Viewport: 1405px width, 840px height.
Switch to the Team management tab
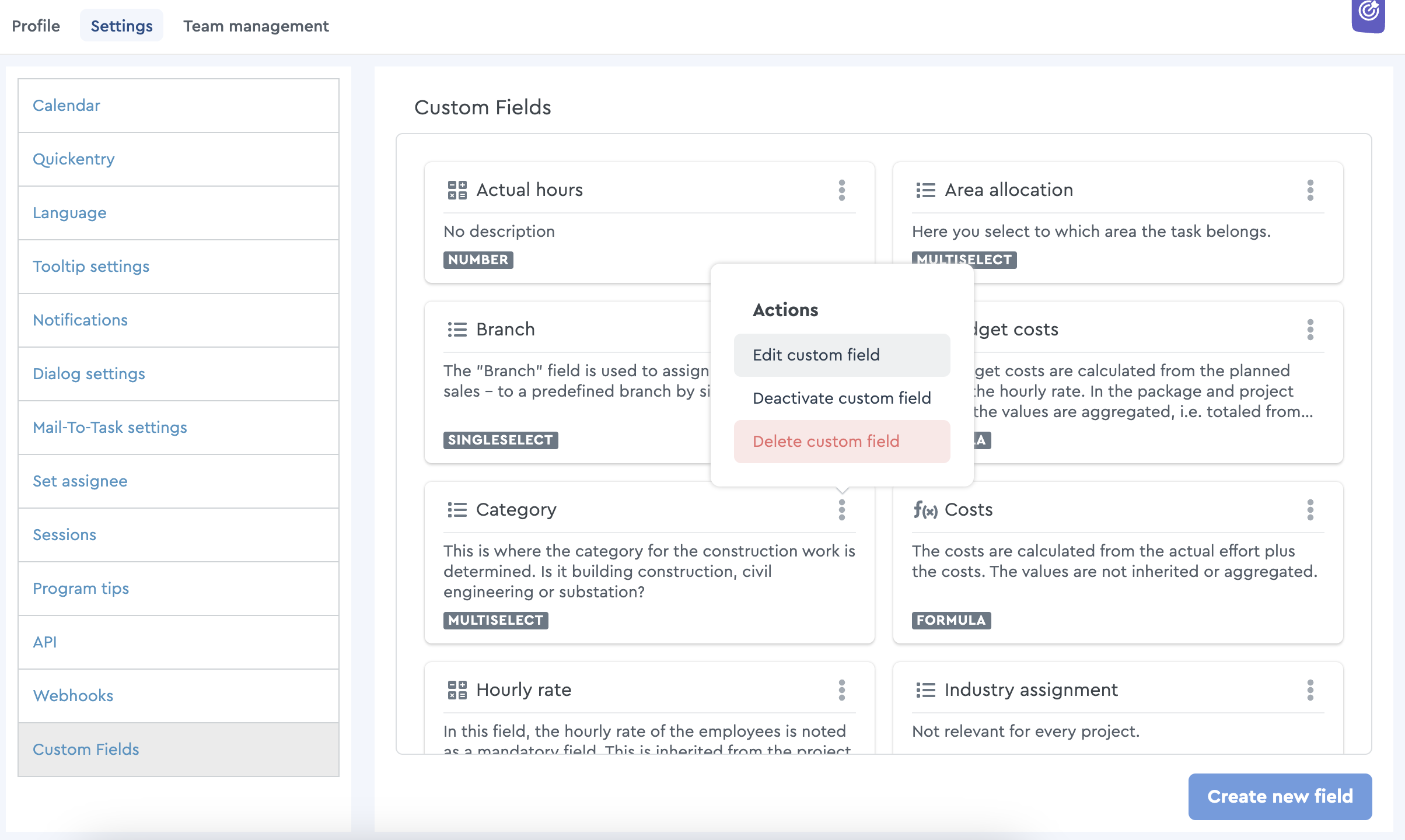256,26
